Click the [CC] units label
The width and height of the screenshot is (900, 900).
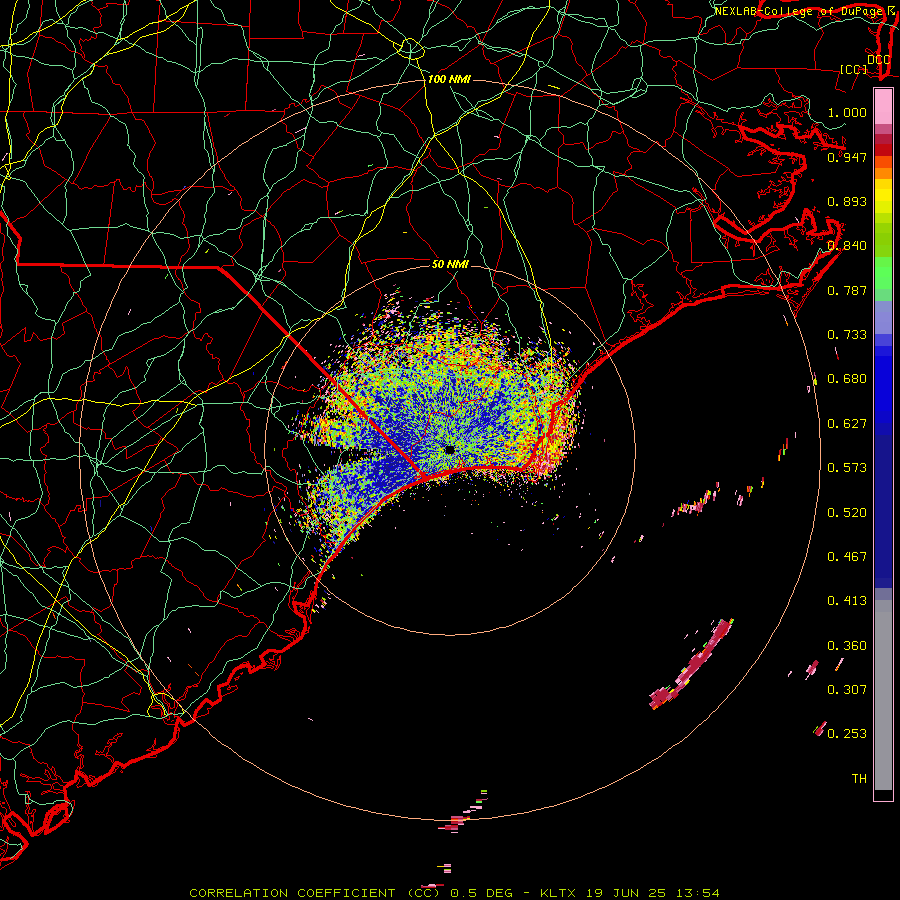(x=854, y=69)
